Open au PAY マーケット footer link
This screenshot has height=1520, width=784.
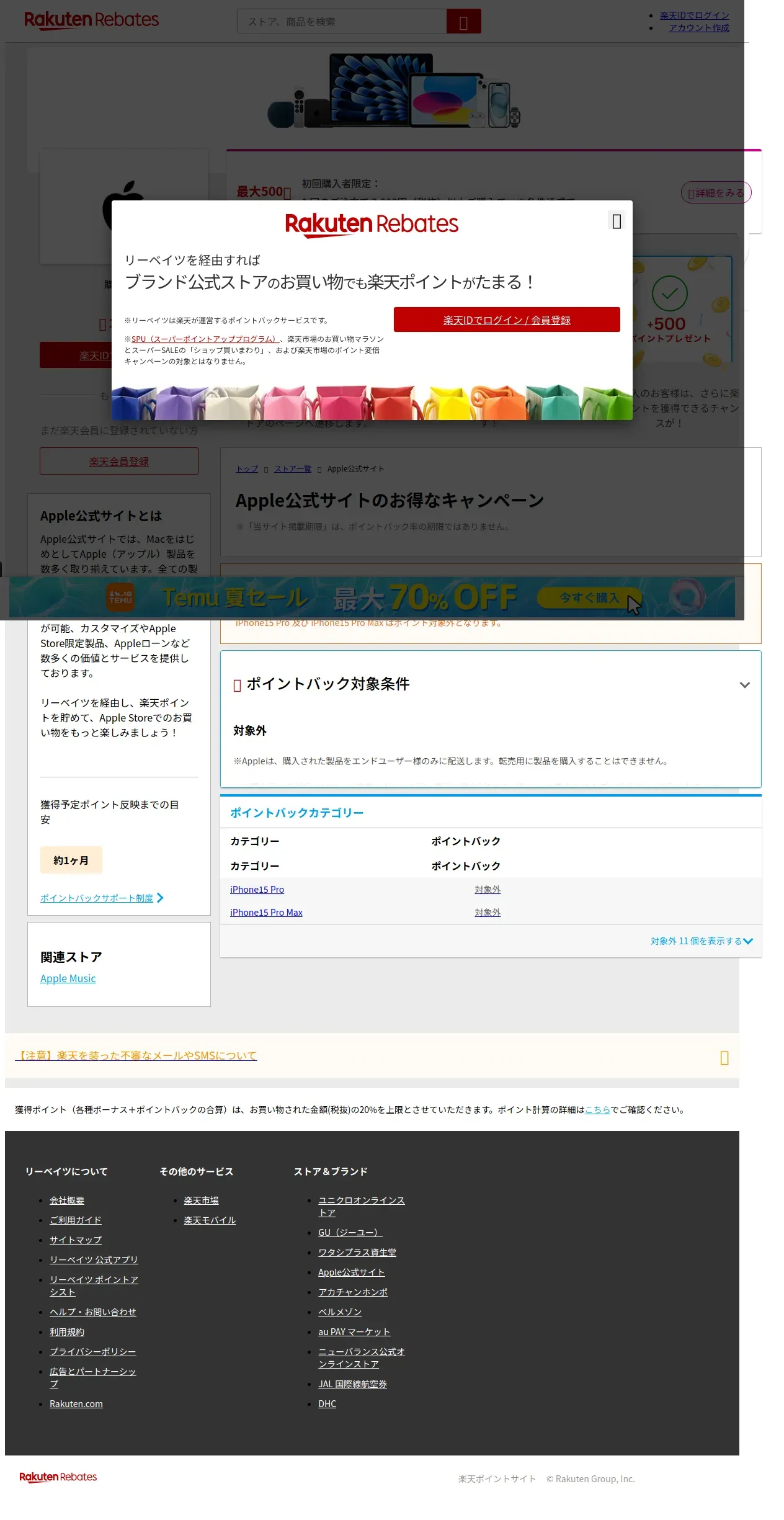click(x=354, y=1332)
